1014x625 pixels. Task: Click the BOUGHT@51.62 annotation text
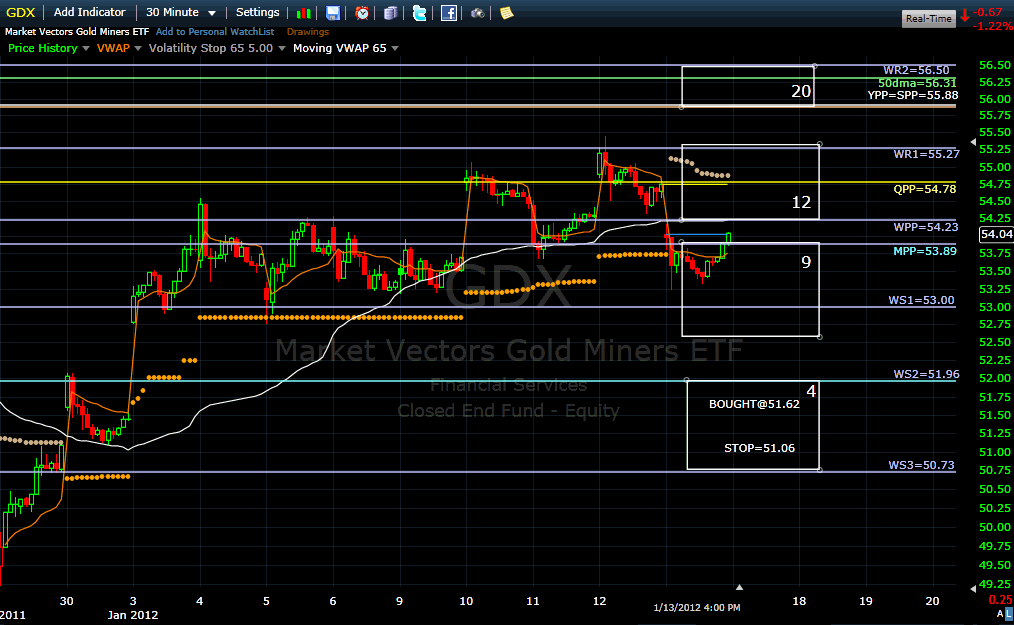click(x=754, y=404)
